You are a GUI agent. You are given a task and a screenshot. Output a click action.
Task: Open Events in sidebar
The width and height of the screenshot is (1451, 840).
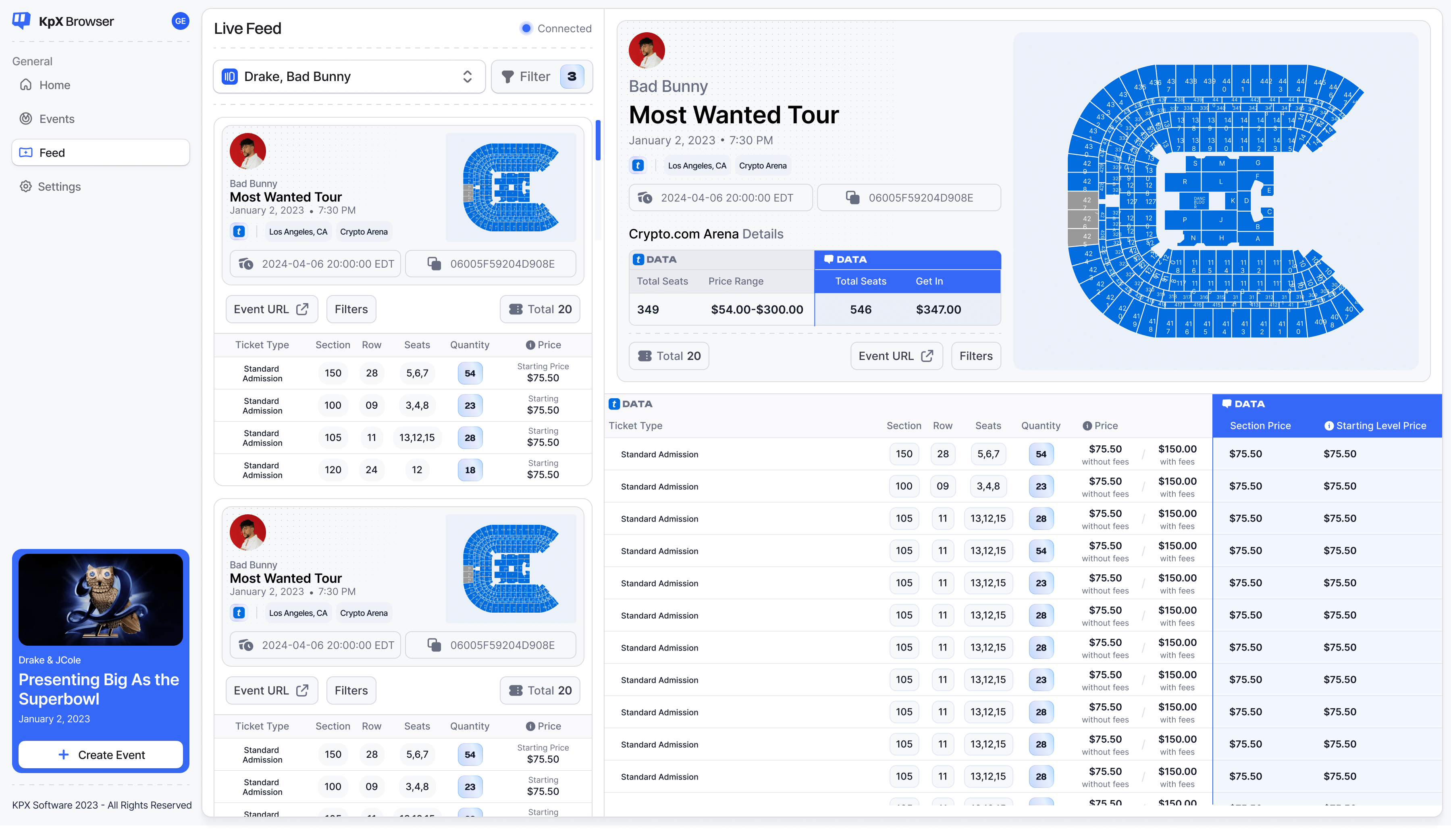(101, 119)
